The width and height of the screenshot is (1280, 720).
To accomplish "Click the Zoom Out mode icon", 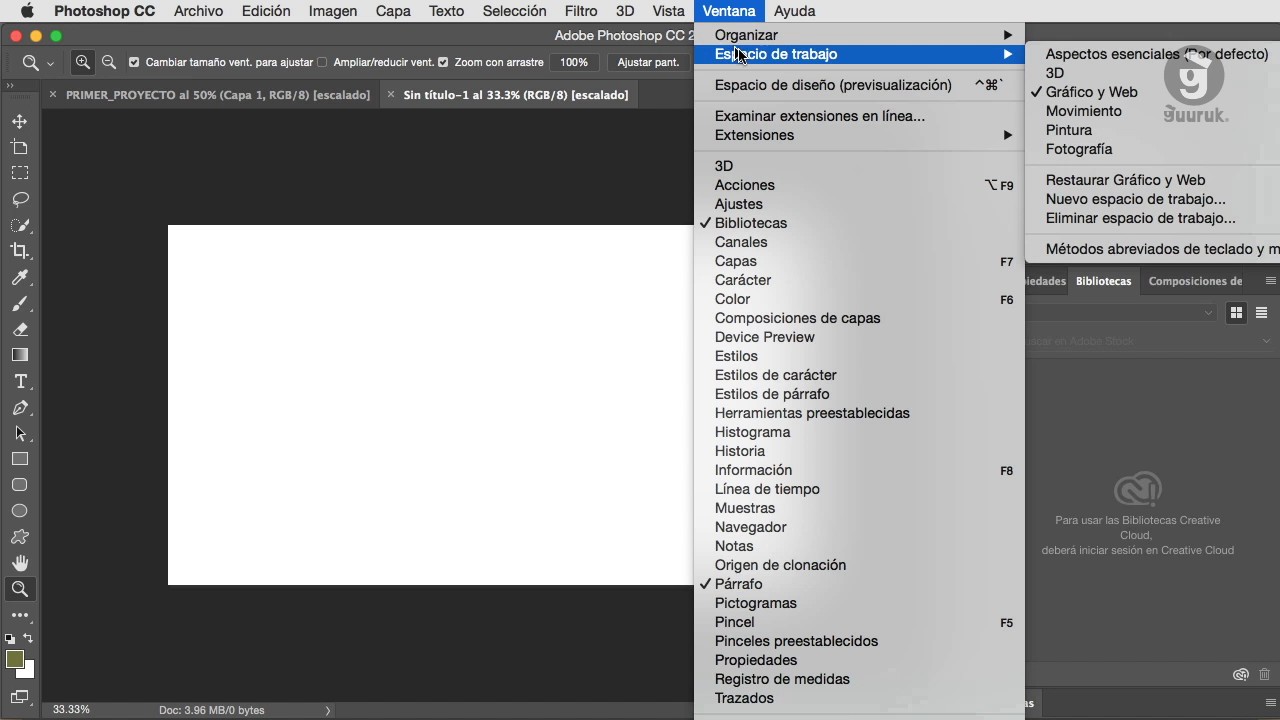I will point(109,62).
